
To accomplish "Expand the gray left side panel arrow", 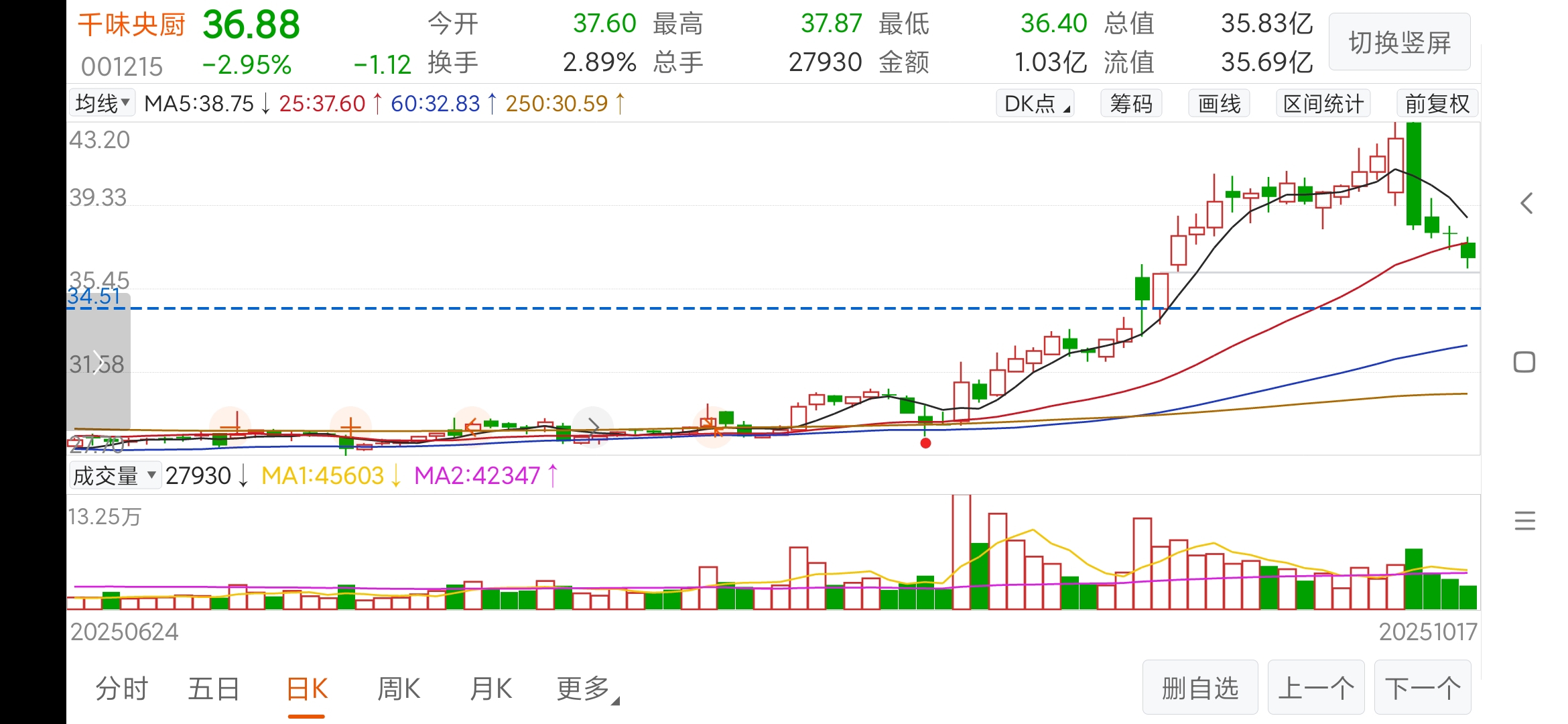I will 99,362.
